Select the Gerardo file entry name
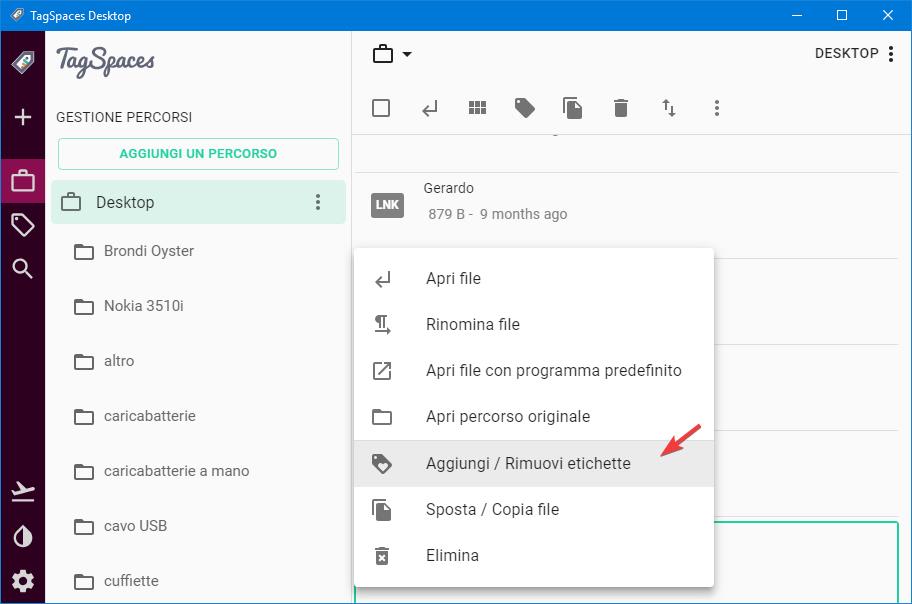 click(448, 188)
